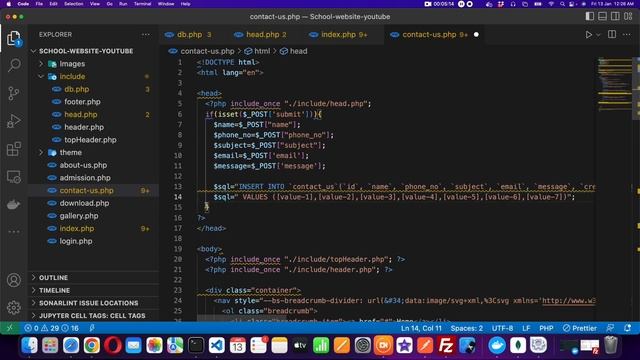
Task: Select indentation Spaces: 2
Action: (x=467, y=328)
